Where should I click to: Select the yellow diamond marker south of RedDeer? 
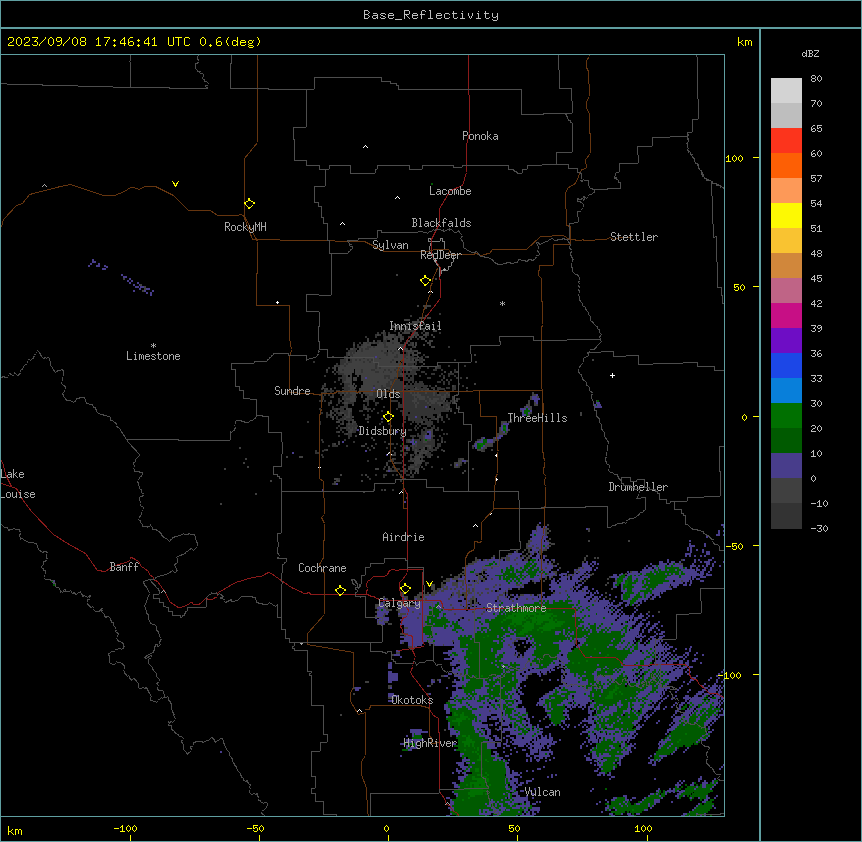click(425, 280)
